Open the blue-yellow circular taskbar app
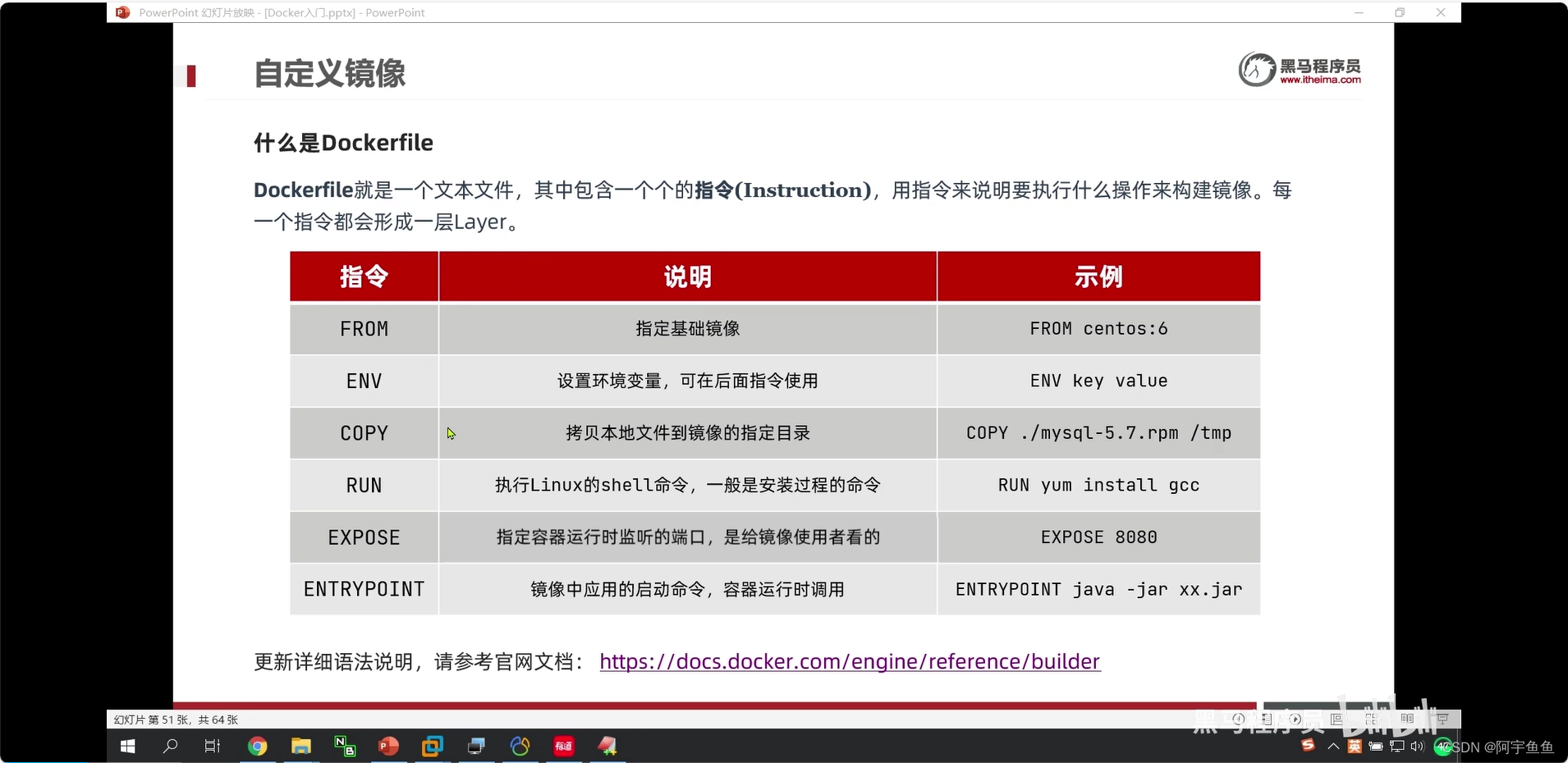Image resolution: width=1568 pixels, height=763 pixels. click(520, 746)
